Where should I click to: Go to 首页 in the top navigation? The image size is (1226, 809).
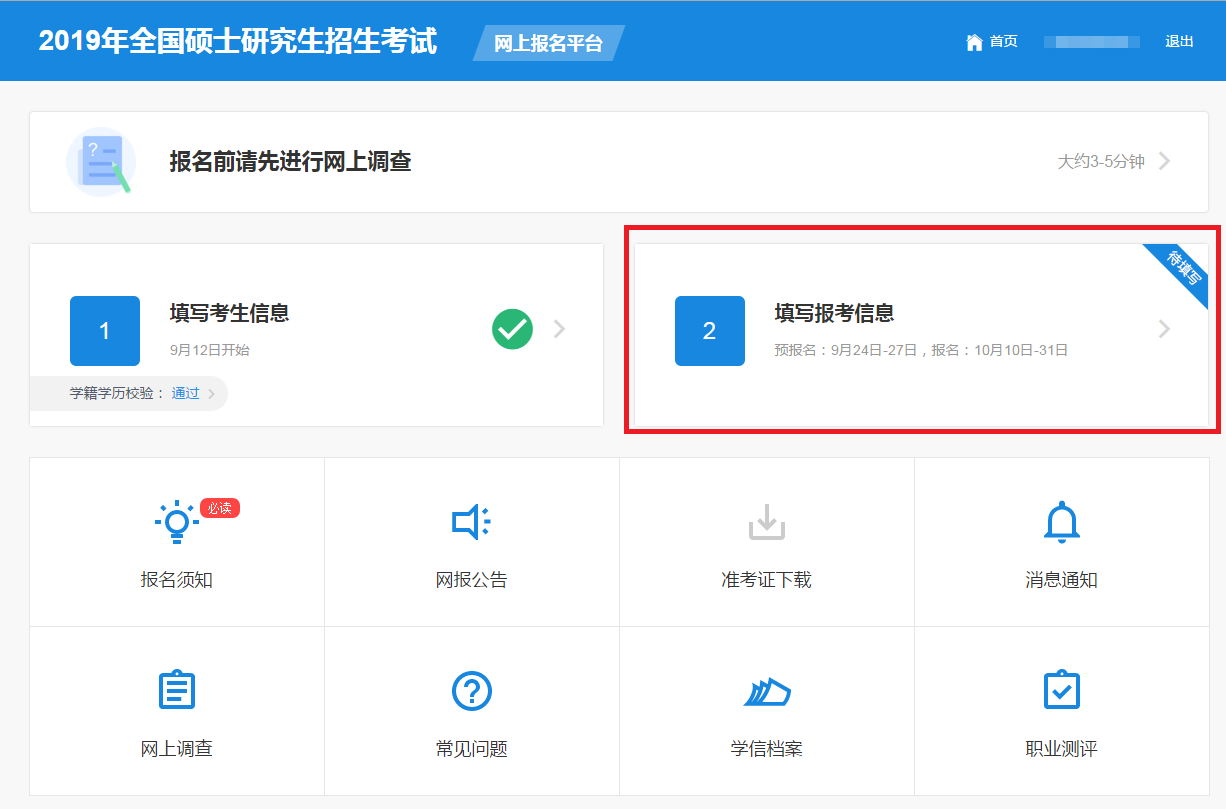[x=1003, y=42]
